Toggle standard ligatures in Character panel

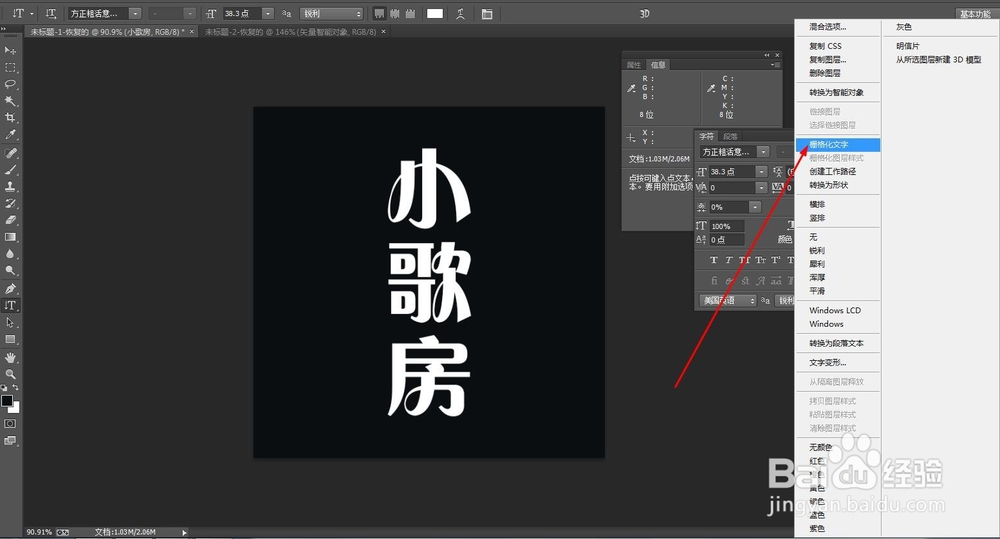(x=714, y=281)
